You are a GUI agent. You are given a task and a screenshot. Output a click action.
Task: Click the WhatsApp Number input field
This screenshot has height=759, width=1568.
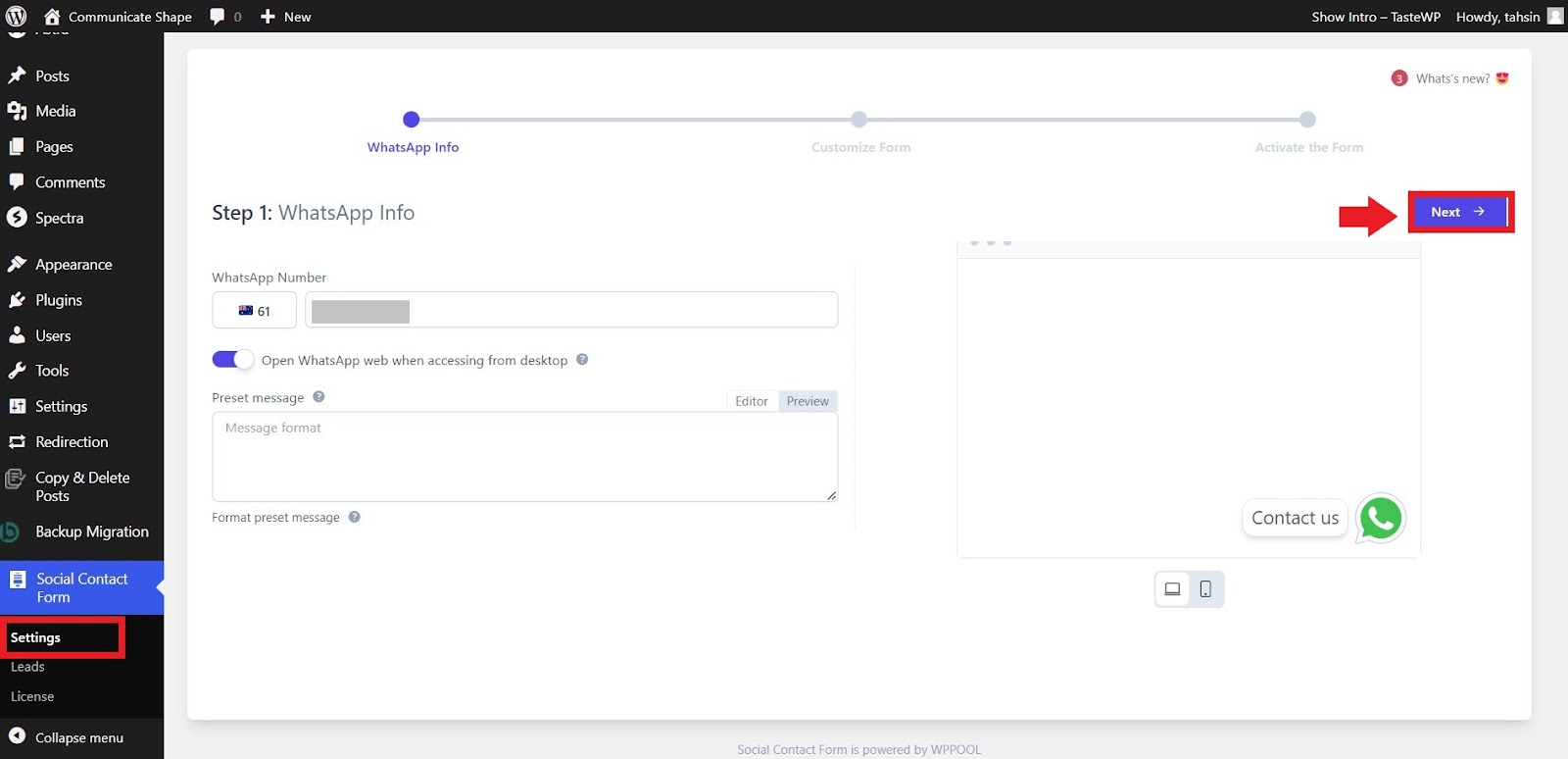pyautogui.click(x=571, y=310)
